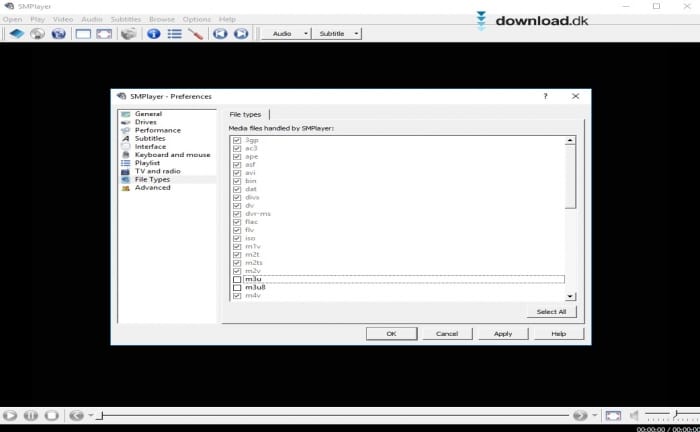This screenshot has width=700, height=432.
Task: Open the Audio menu in menu bar
Action: point(92,19)
